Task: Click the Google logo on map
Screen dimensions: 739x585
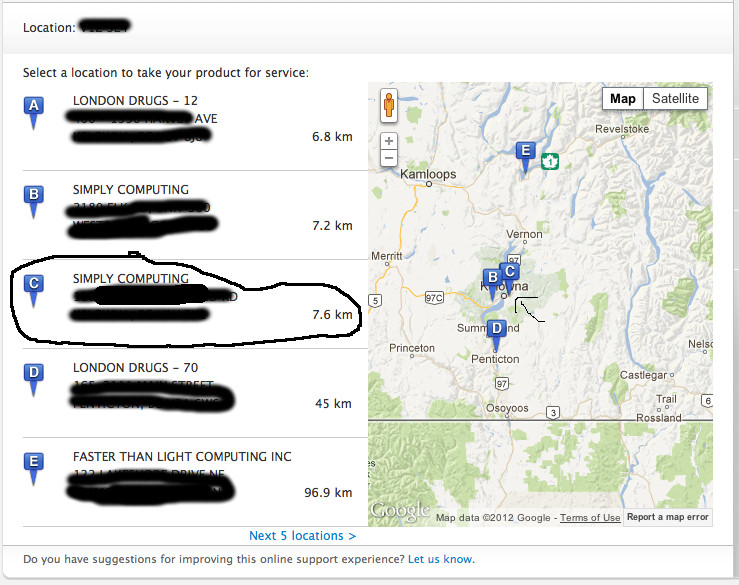Action: [400, 511]
